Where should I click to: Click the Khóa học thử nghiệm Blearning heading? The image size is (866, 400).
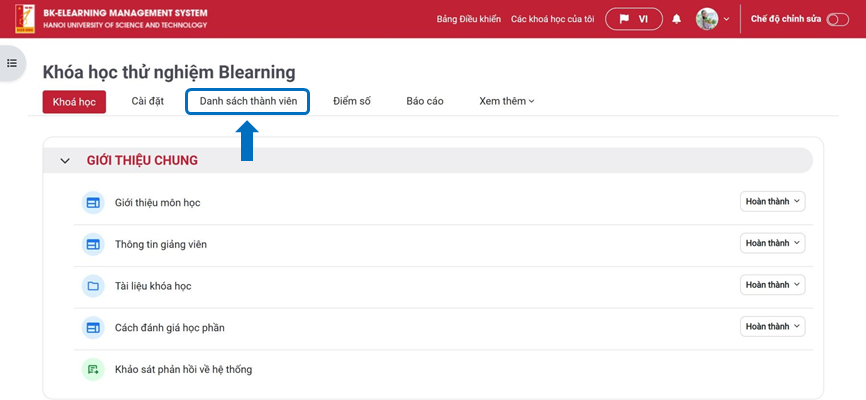(169, 72)
